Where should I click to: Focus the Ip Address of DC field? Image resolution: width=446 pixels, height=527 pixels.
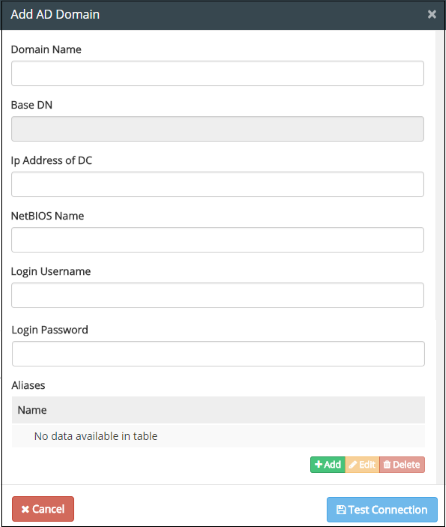[x=217, y=184]
